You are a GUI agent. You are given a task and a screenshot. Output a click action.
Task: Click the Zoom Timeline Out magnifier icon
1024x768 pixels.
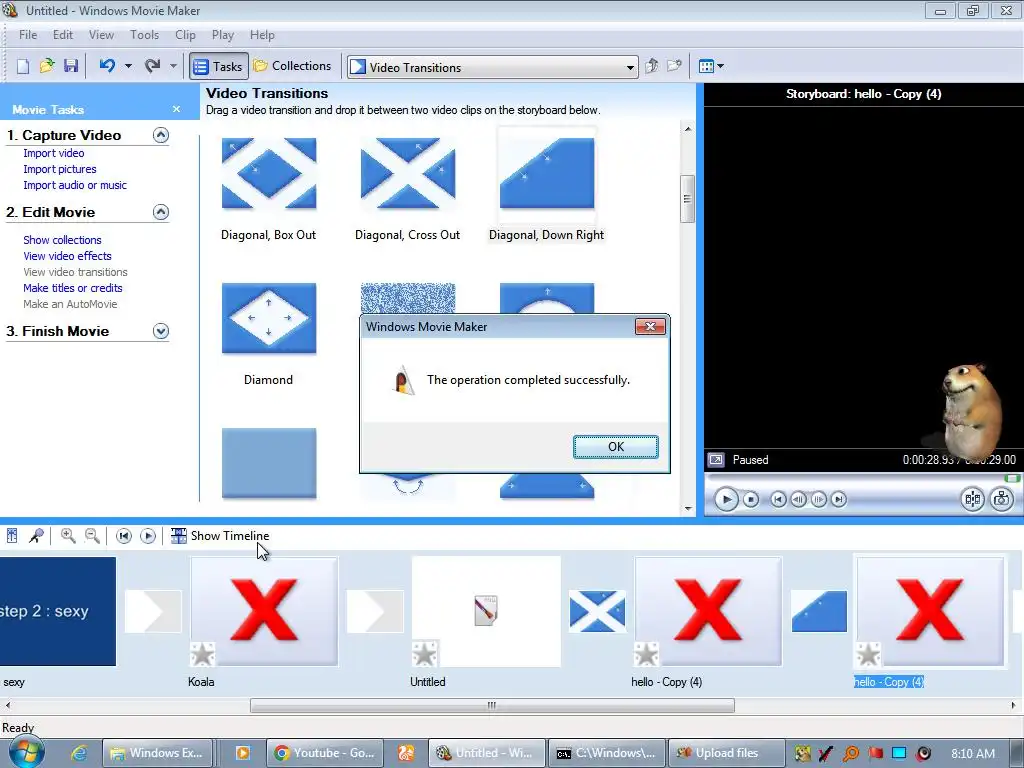(92, 536)
